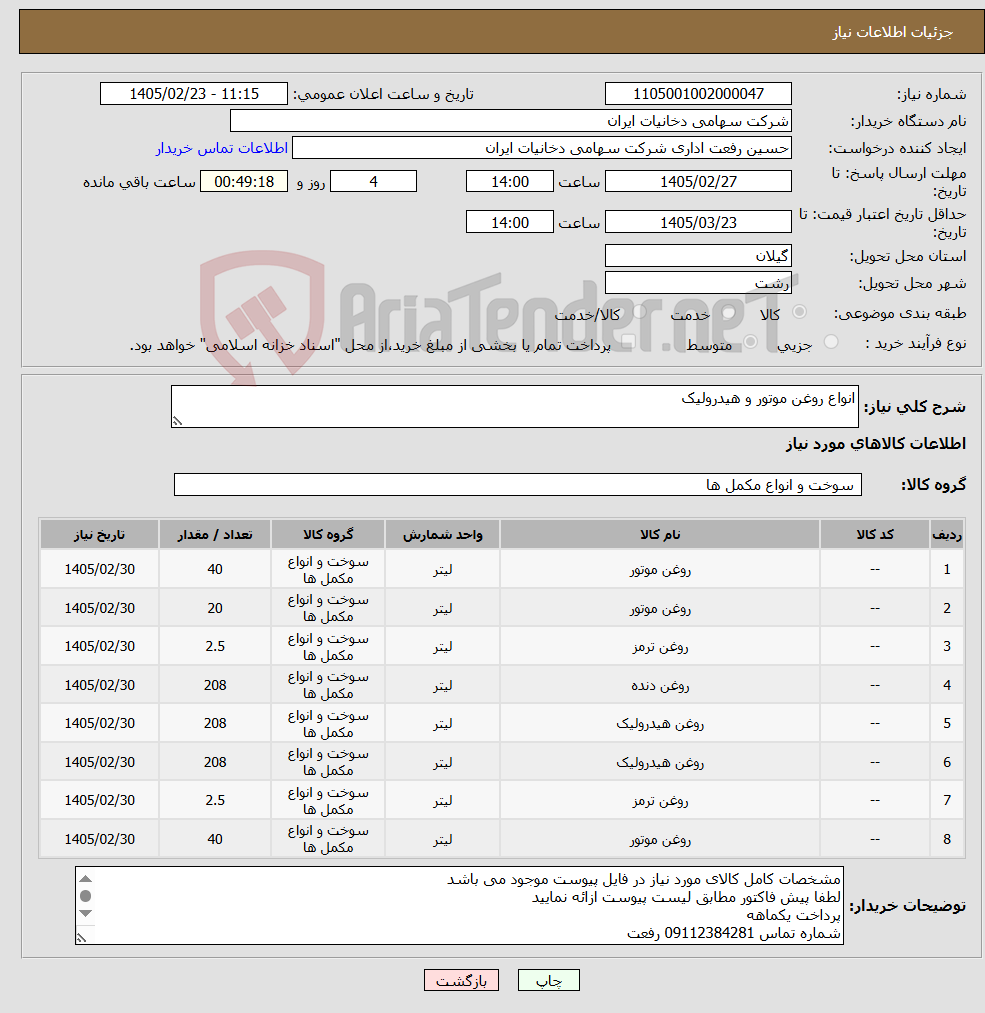Click the بازگشت back button
The height and width of the screenshot is (1013, 985).
461,980
